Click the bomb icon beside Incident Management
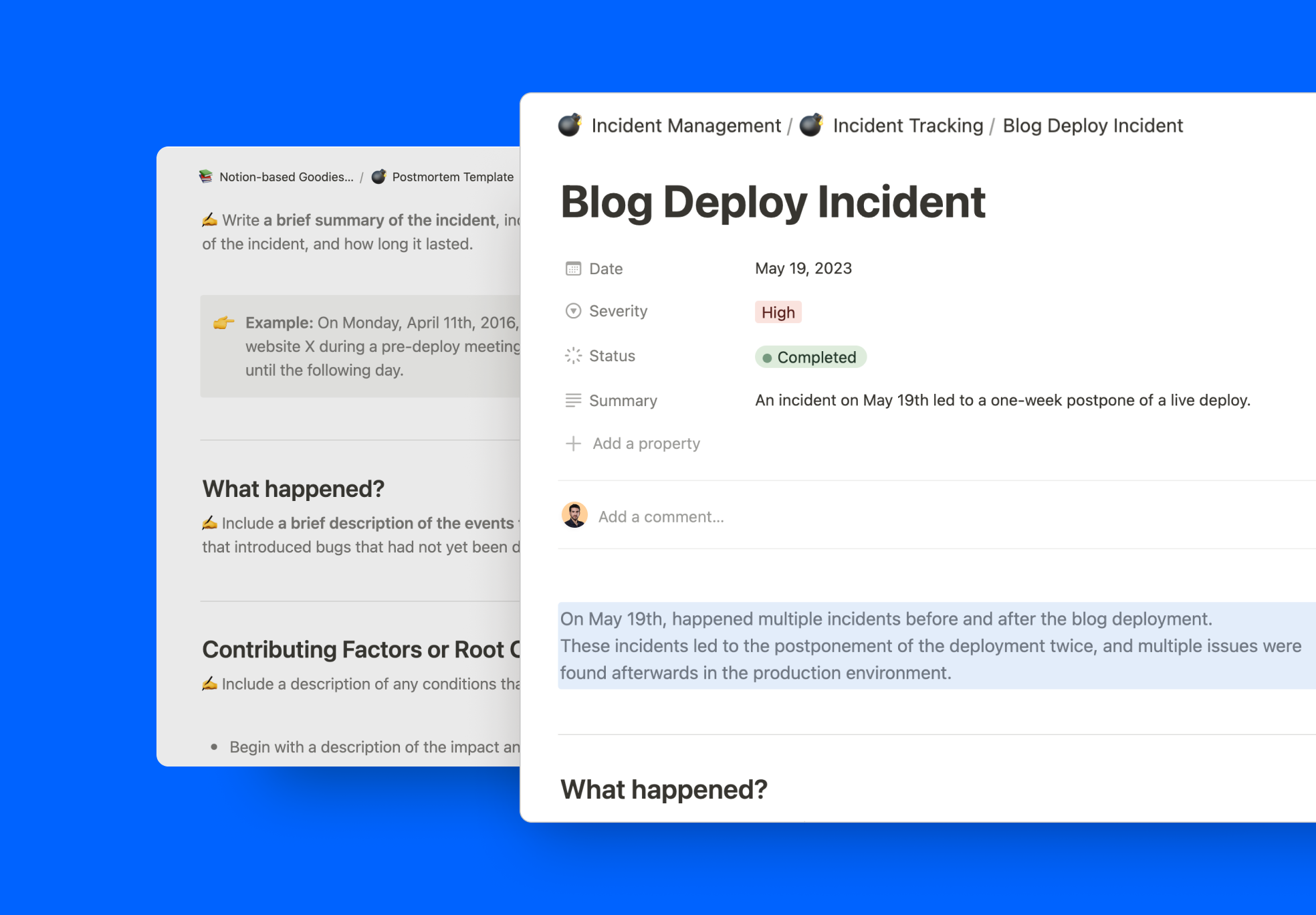 (x=570, y=125)
